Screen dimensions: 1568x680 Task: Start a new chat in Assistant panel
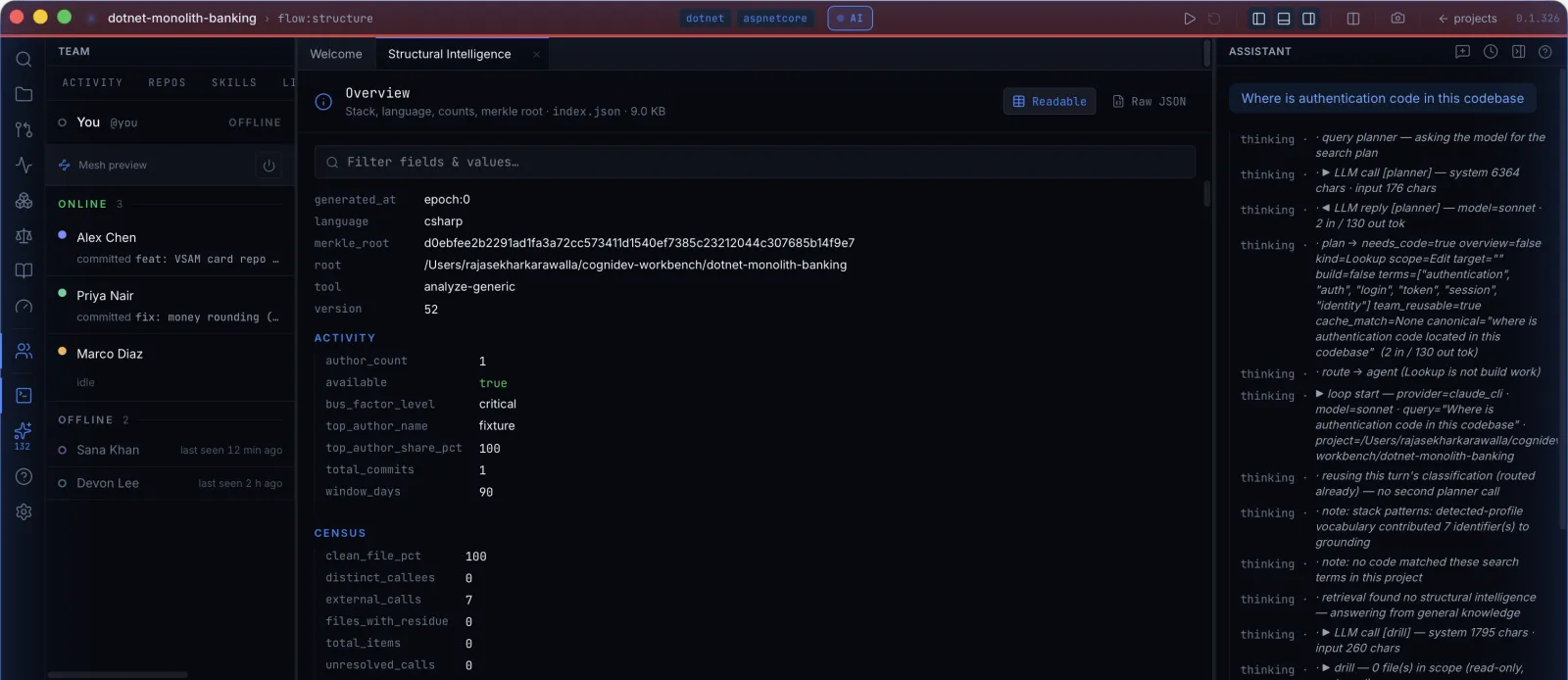(1462, 52)
